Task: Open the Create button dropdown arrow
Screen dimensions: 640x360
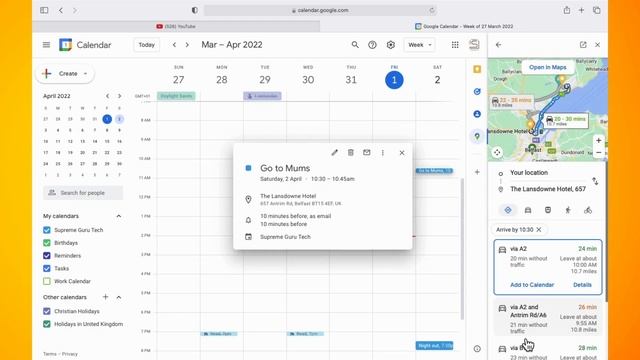Action: coord(85,74)
